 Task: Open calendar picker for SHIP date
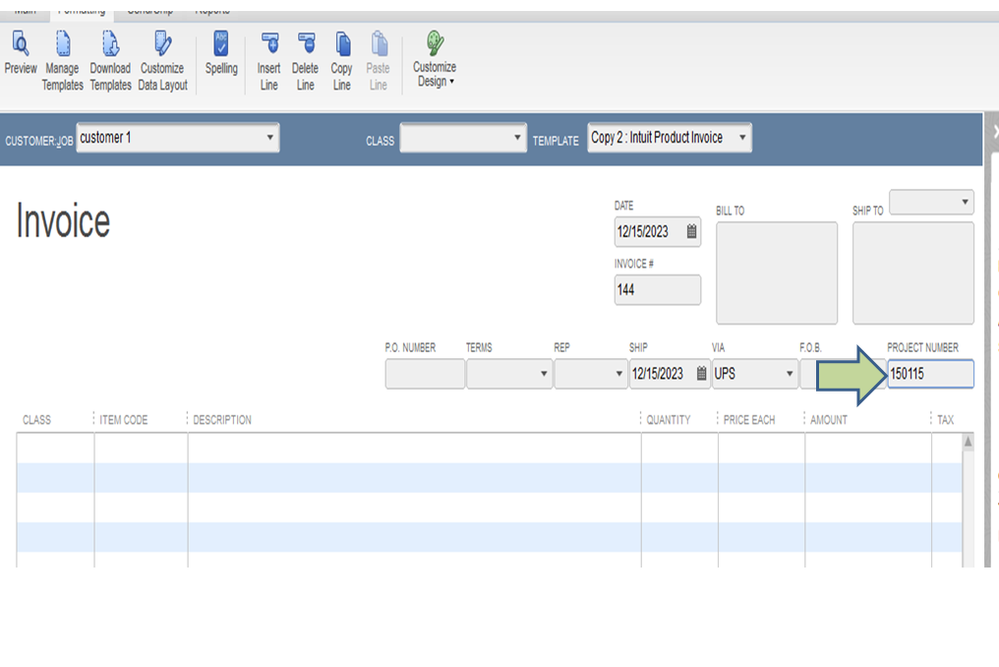(x=701, y=373)
